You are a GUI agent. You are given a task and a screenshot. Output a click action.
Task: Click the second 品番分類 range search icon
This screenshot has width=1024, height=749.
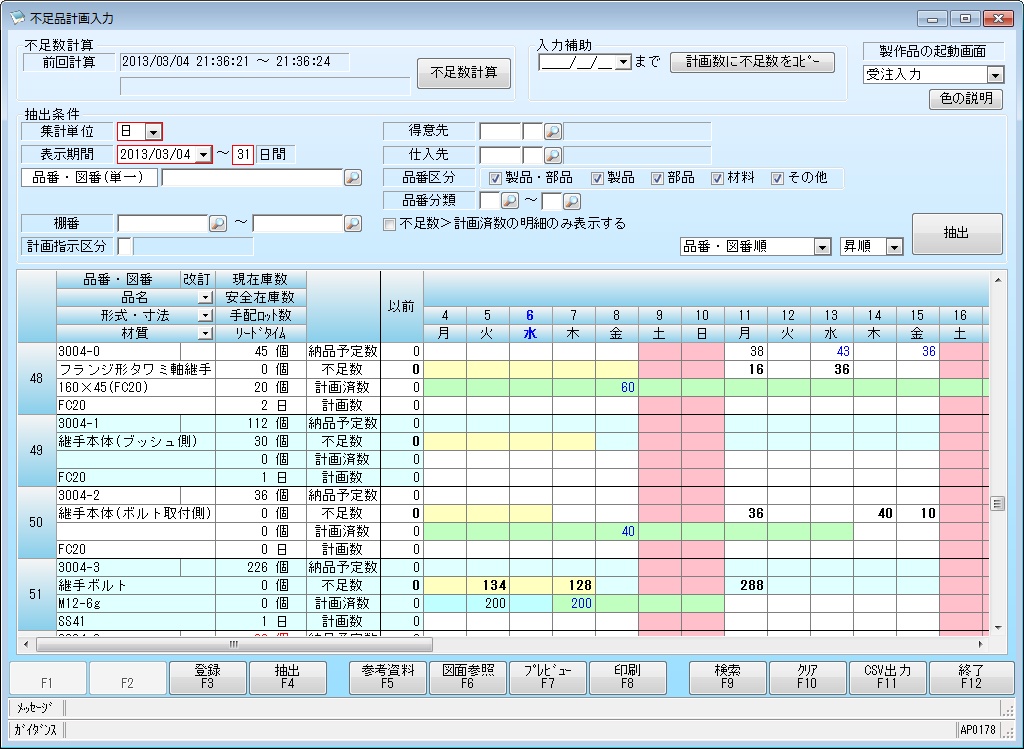[572, 201]
